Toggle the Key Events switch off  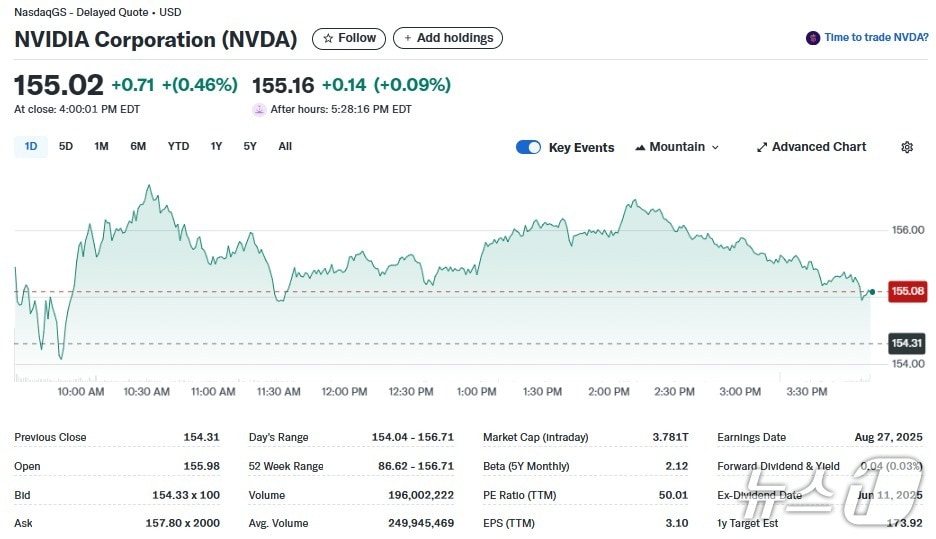coord(528,147)
